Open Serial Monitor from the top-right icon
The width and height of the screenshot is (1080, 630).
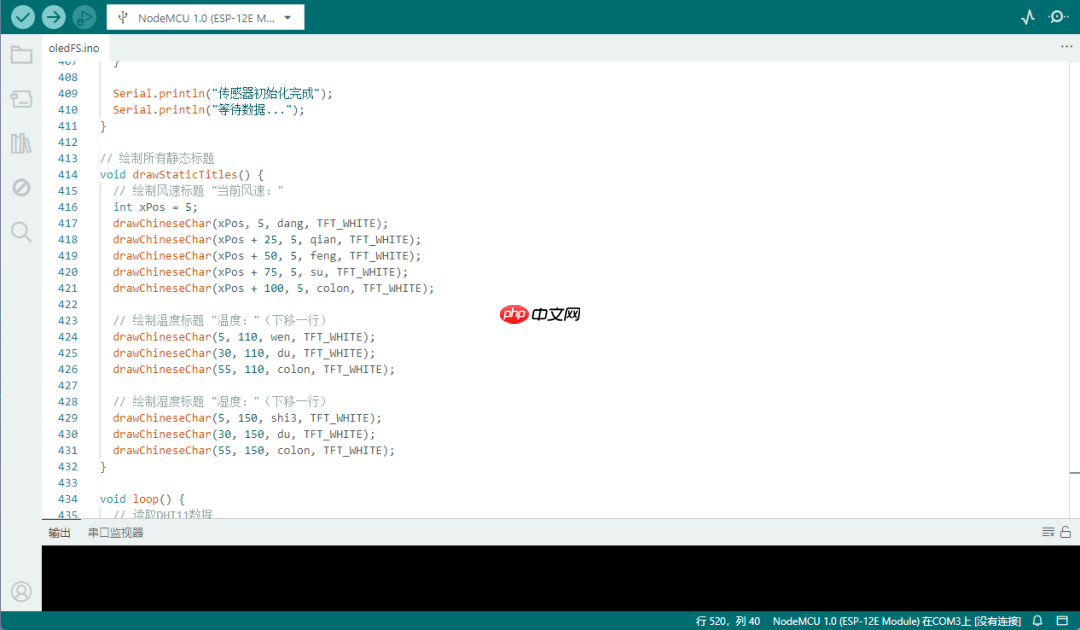tap(1058, 17)
